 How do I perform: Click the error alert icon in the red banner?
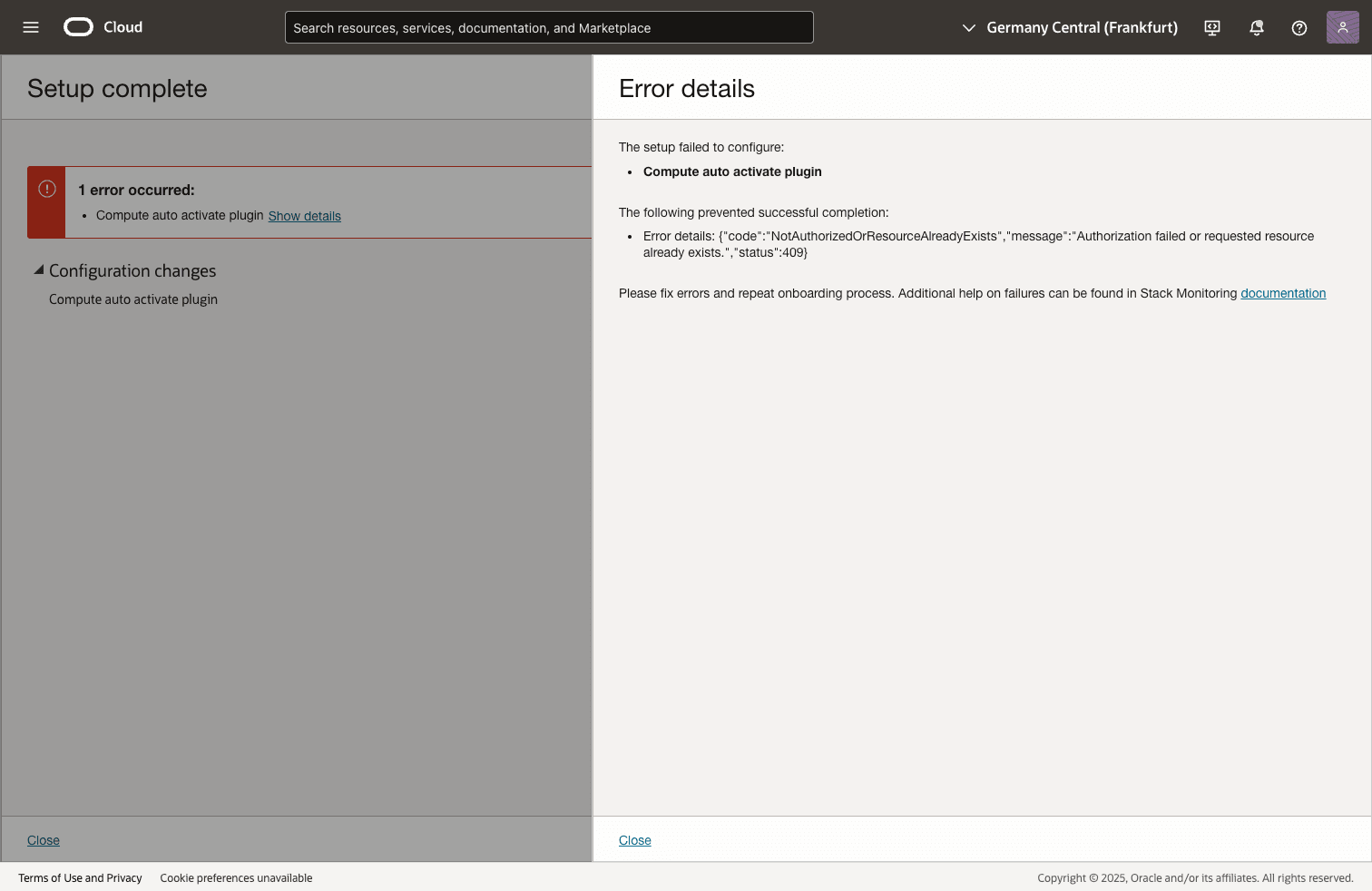click(x=46, y=188)
